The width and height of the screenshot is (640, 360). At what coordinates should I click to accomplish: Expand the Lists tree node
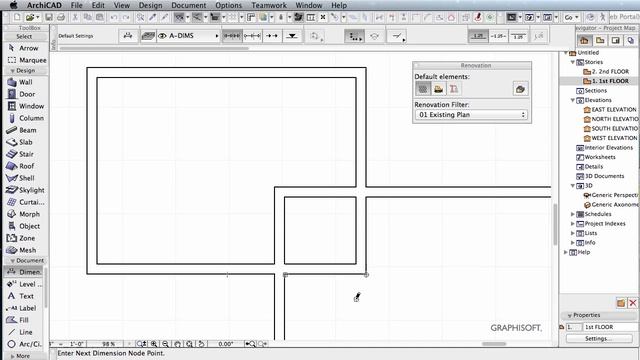tap(572, 233)
